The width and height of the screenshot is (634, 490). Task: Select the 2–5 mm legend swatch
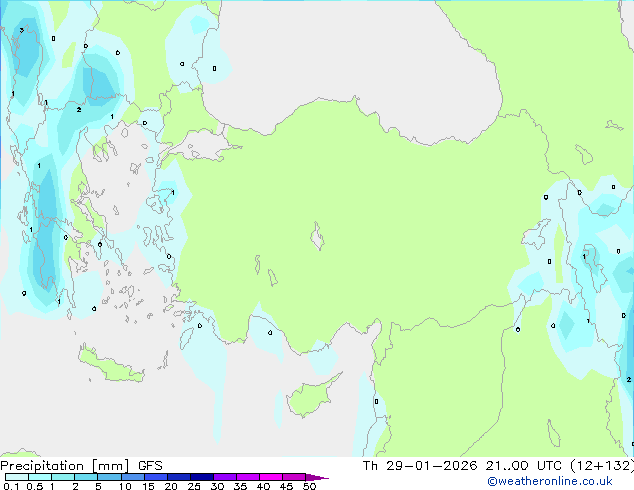(86, 477)
